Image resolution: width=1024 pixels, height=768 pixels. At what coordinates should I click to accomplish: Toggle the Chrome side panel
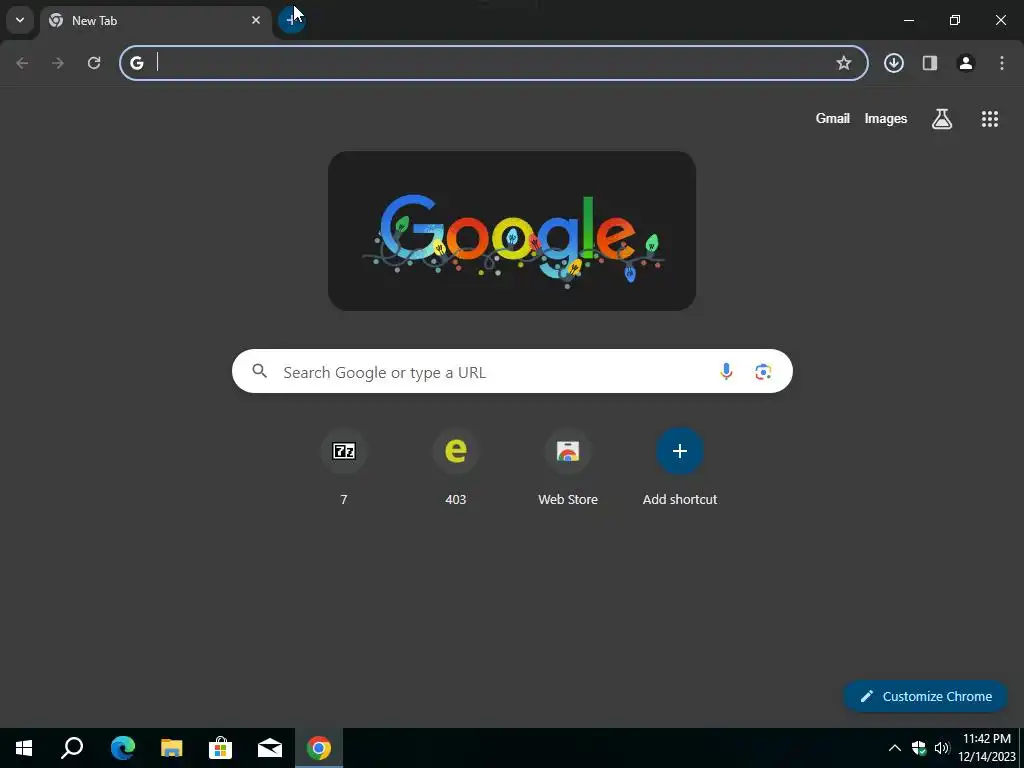[x=930, y=63]
